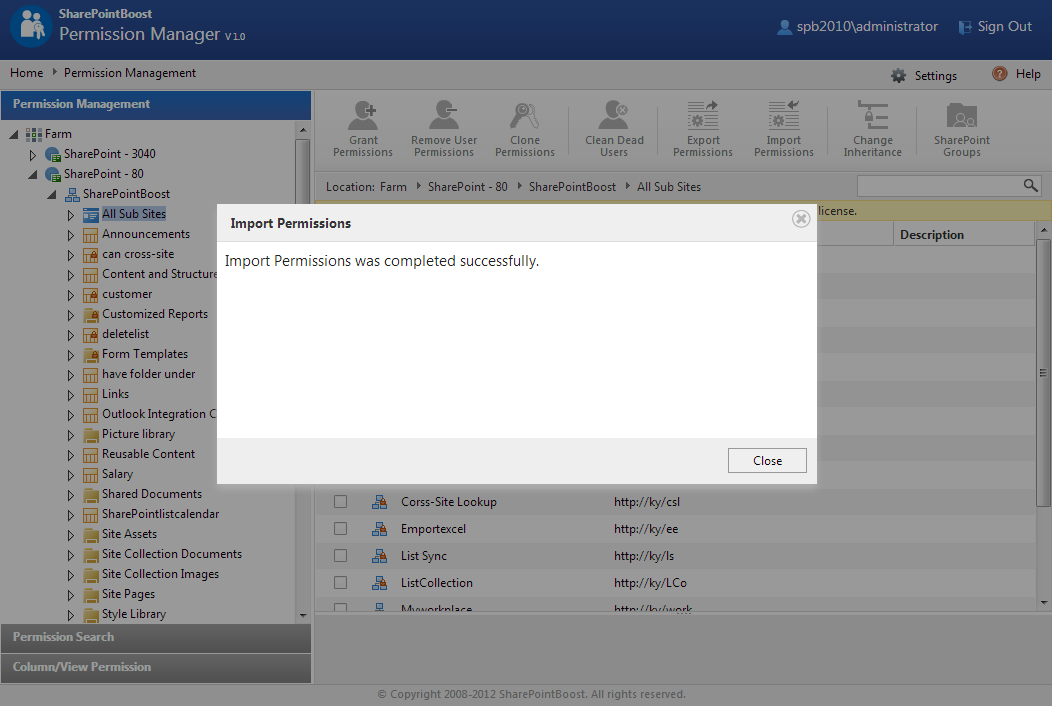1052x706 pixels.
Task: Go to Home breadcrumb
Action: (x=26, y=72)
